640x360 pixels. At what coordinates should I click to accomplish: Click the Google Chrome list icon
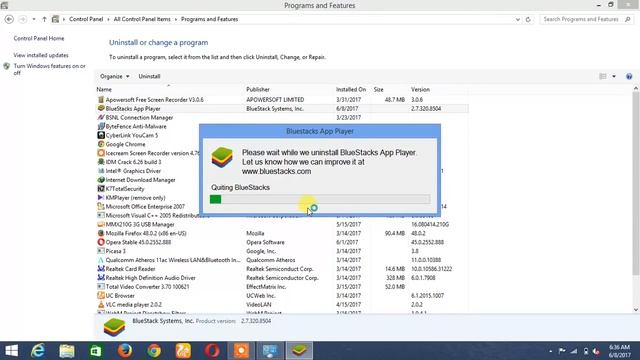click(101, 144)
